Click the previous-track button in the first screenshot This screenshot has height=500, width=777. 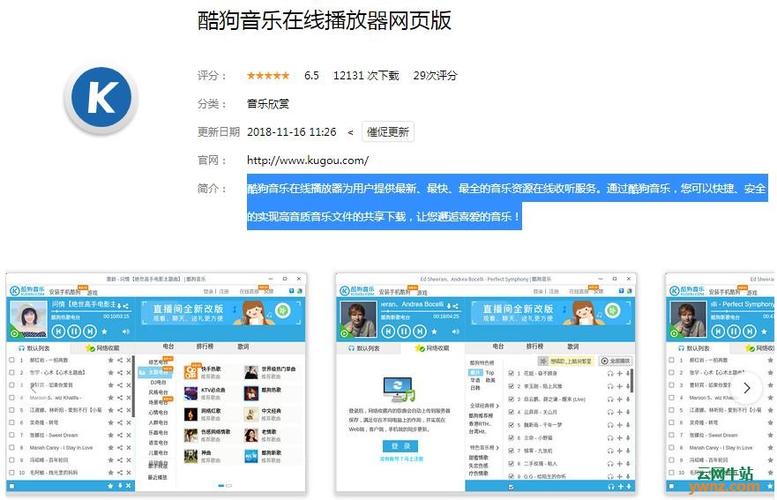tap(58, 331)
